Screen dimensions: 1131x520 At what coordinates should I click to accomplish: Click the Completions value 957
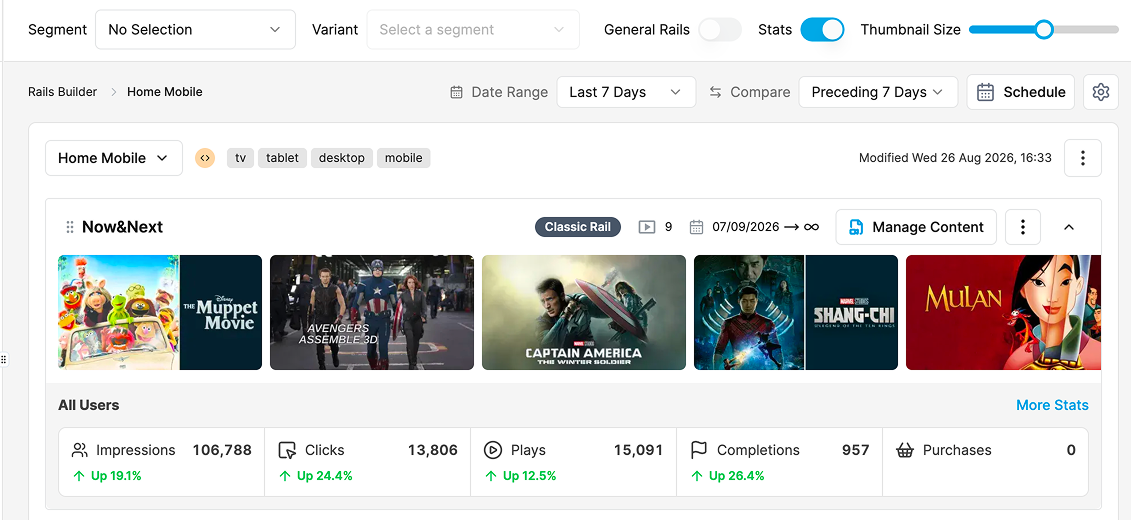pos(855,450)
